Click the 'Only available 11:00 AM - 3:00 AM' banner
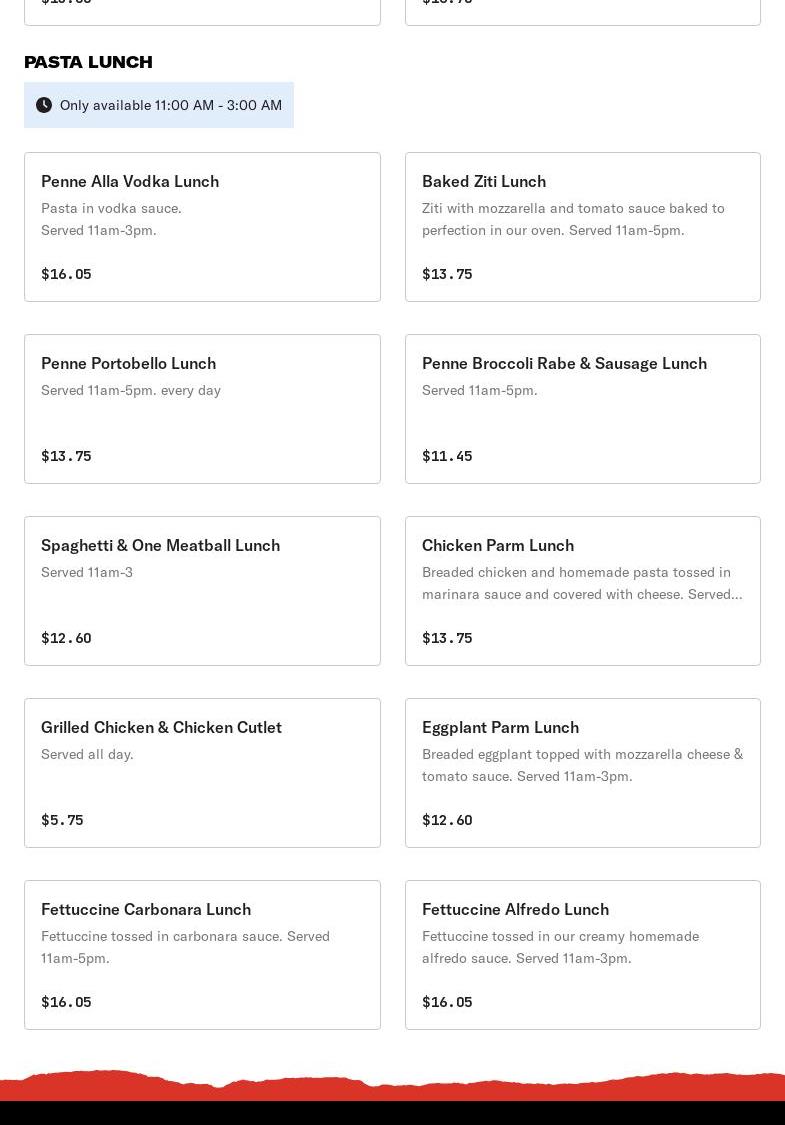This screenshot has height=1125, width=785. [171, 105]
